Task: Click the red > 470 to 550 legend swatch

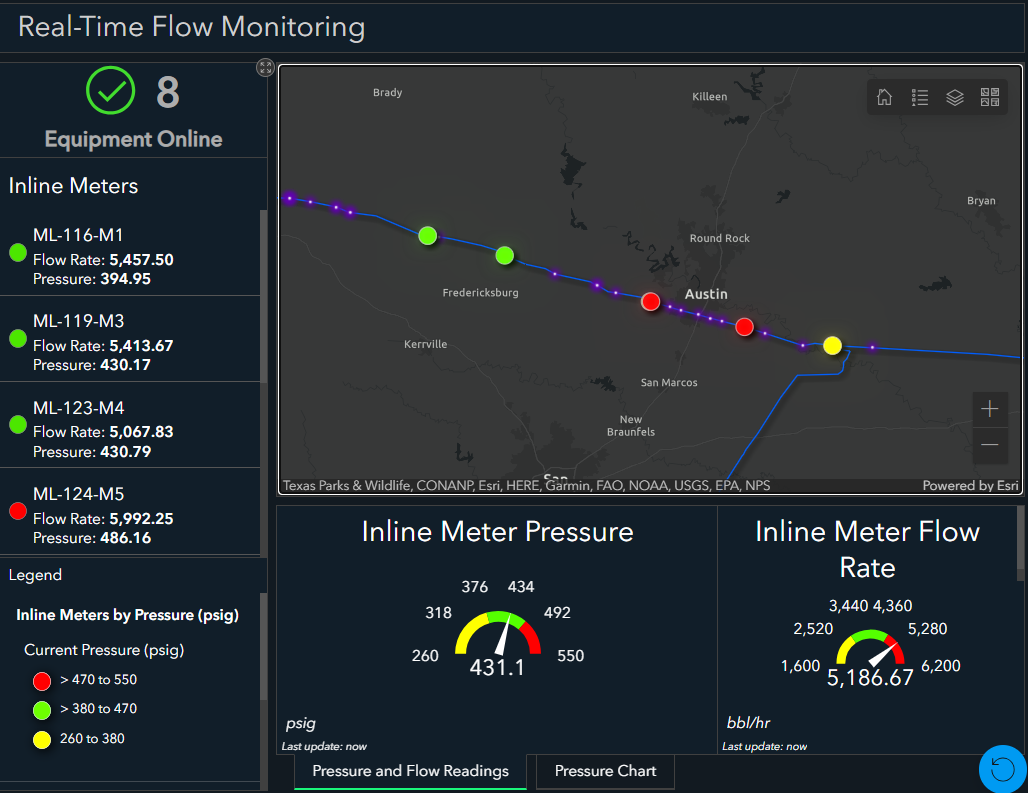Action: 42,681
